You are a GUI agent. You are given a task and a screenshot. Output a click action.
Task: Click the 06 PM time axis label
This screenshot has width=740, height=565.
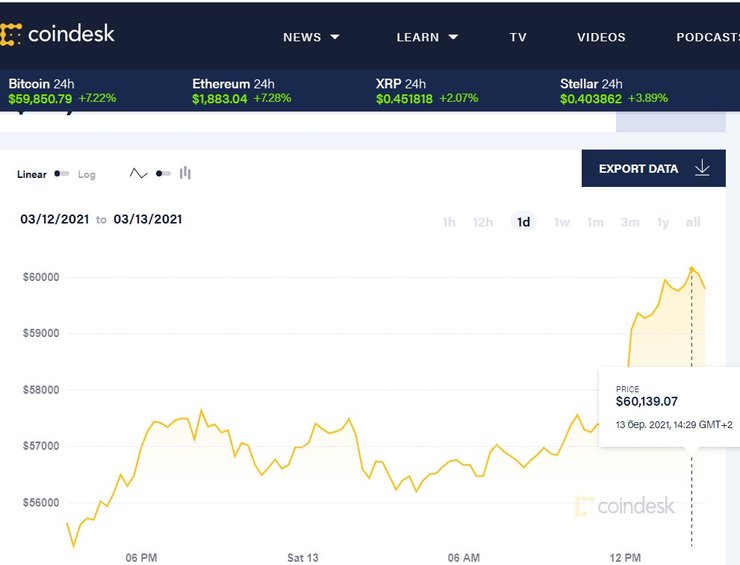(141, 558)
